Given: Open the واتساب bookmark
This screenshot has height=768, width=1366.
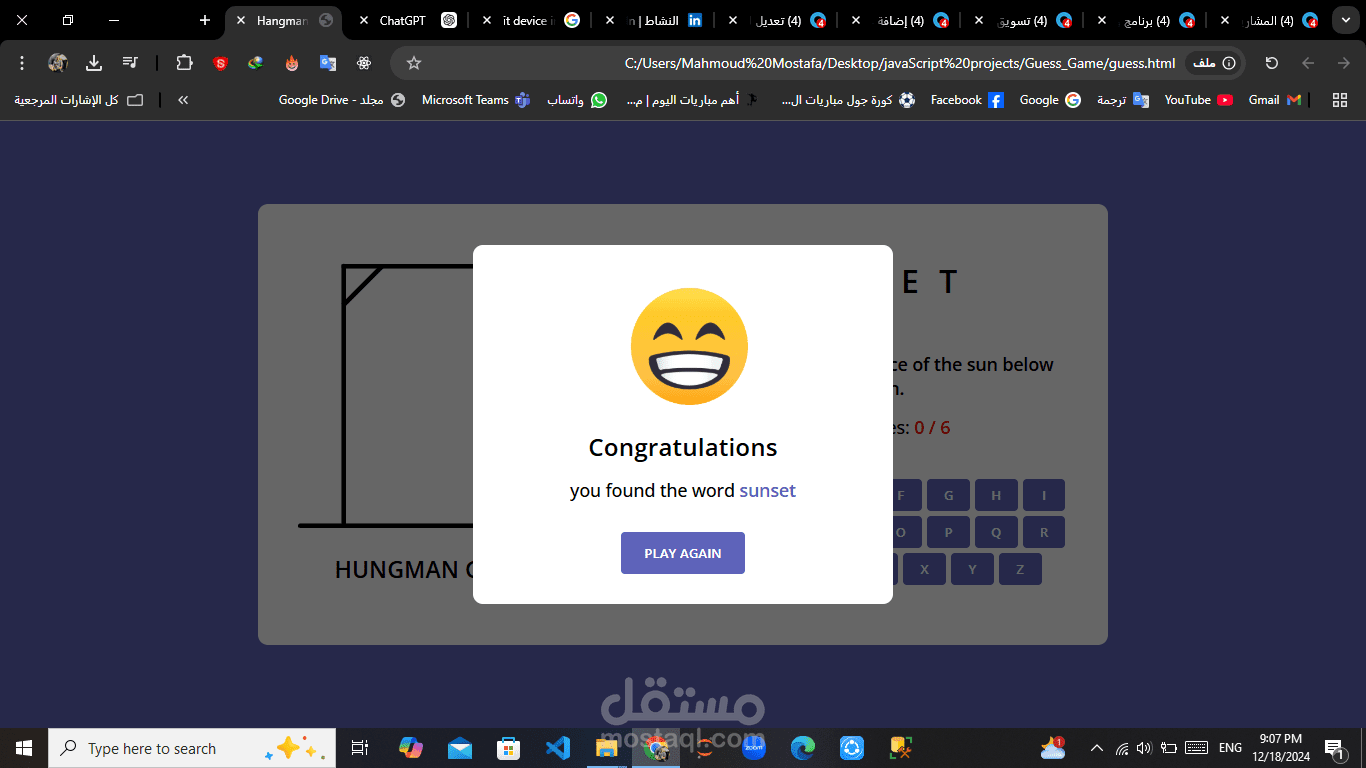Looking at the screenshot, I should point(577,100).
